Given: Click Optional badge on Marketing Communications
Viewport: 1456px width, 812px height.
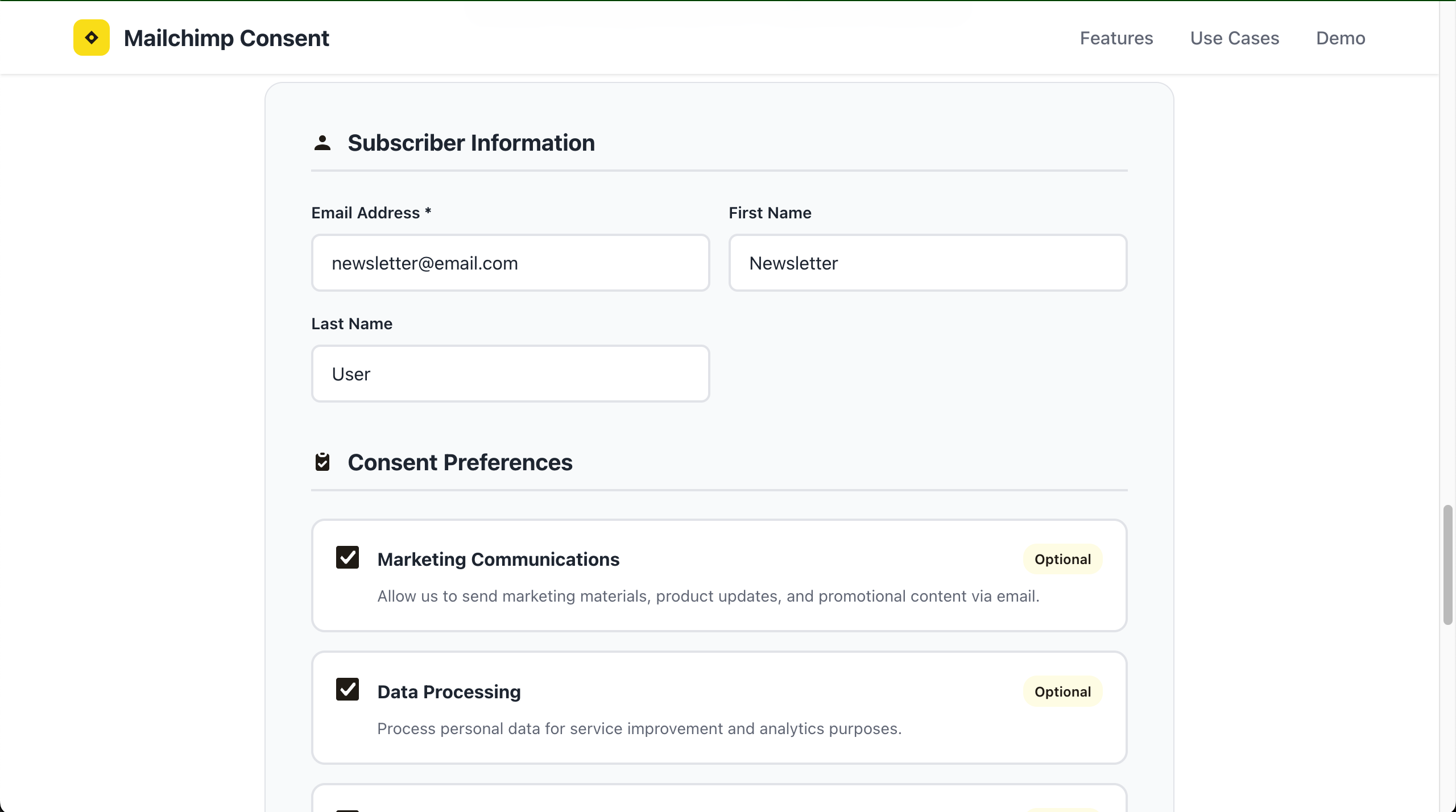Looking at the screenshot, I should (x=1063, y=560).
